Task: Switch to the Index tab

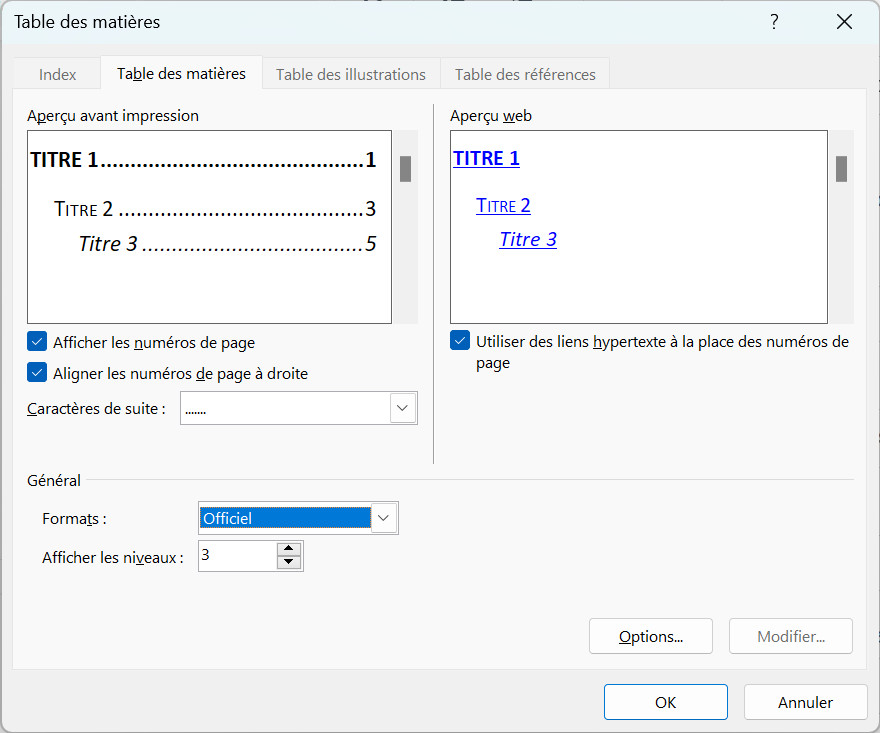Action: click(x=57, y=74)
